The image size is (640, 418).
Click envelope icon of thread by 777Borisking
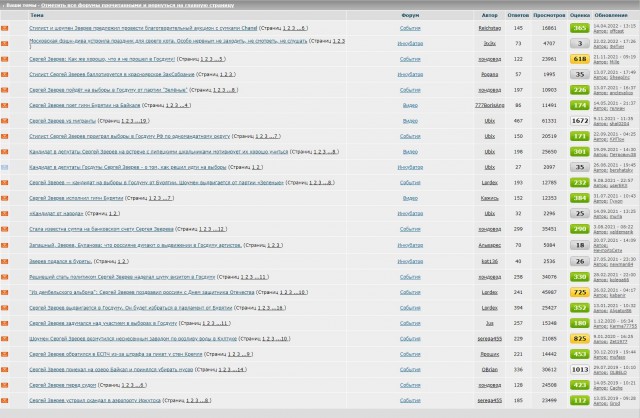tap(4, 105)
